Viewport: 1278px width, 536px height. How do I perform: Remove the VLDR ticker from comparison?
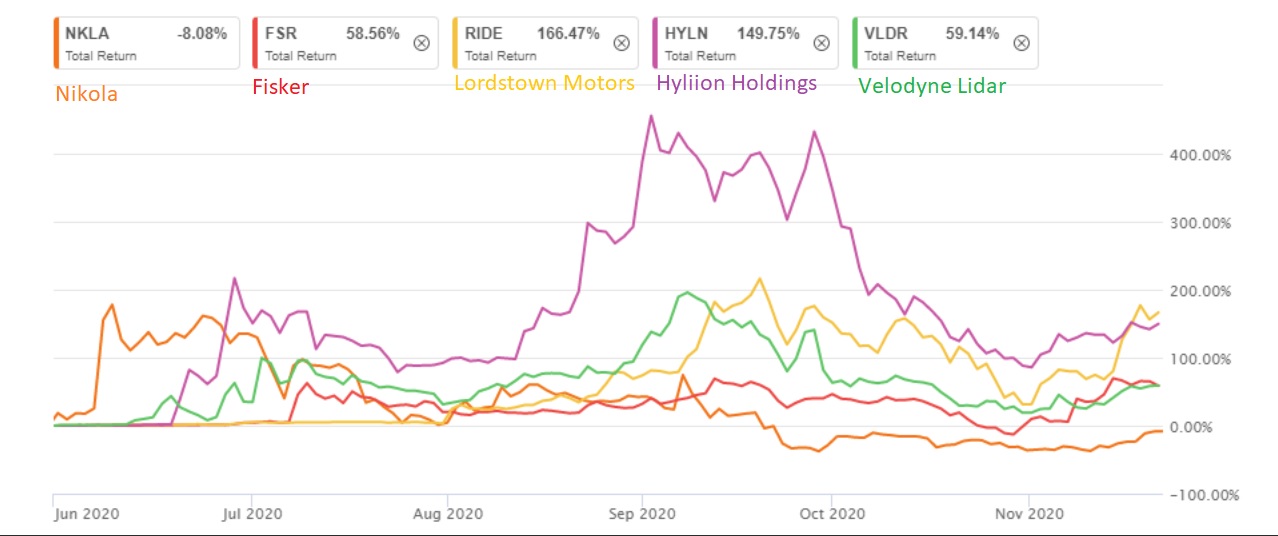click(1021, 43)
